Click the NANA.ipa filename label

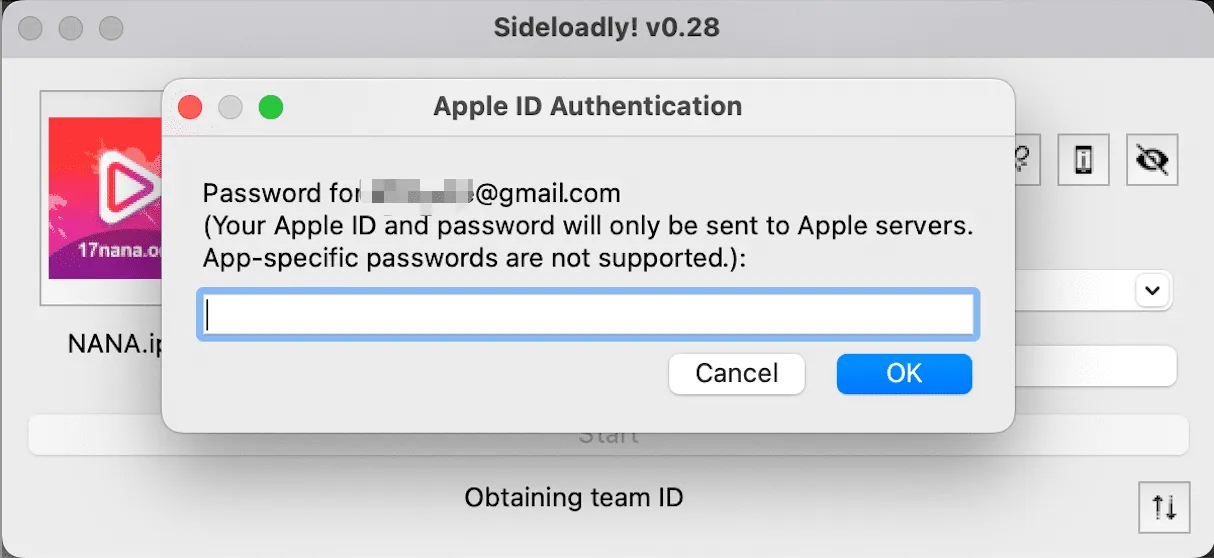click(x=112, y=344)
